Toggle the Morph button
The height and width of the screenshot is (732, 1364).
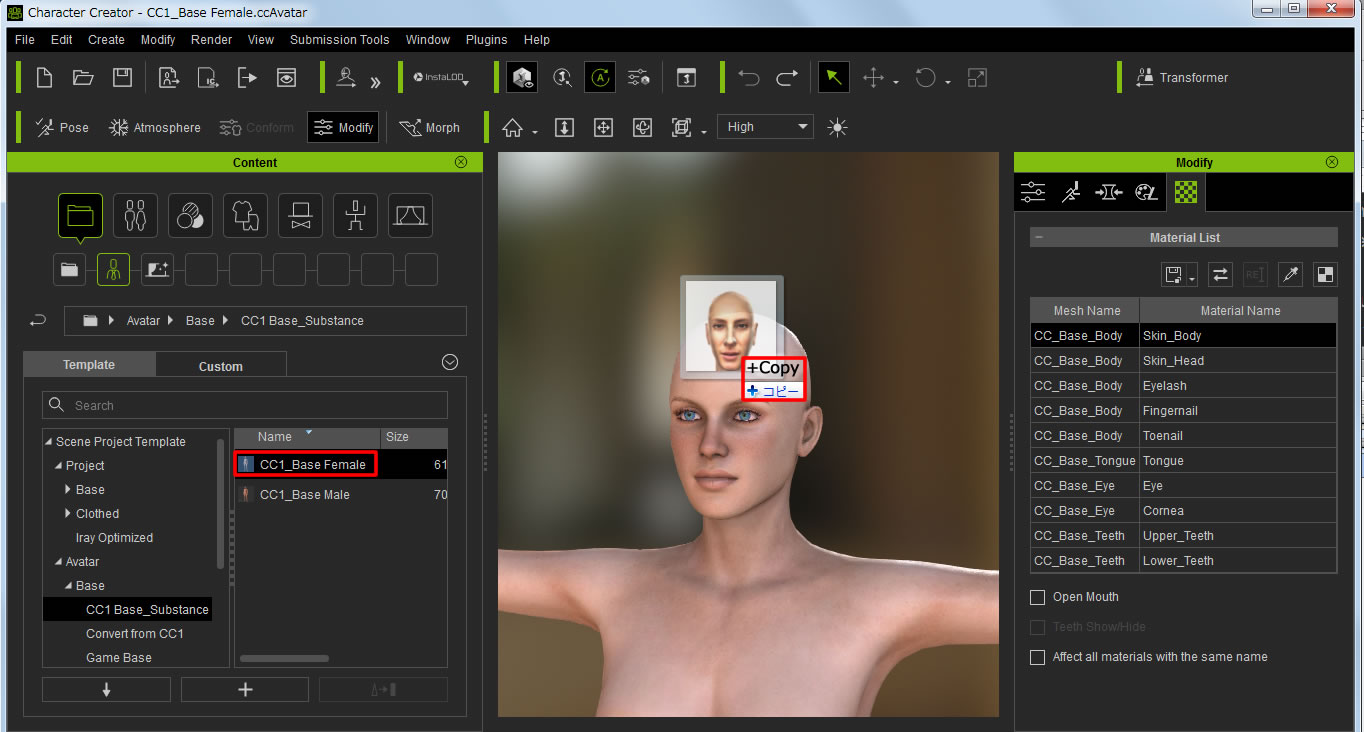coord(429,127)
